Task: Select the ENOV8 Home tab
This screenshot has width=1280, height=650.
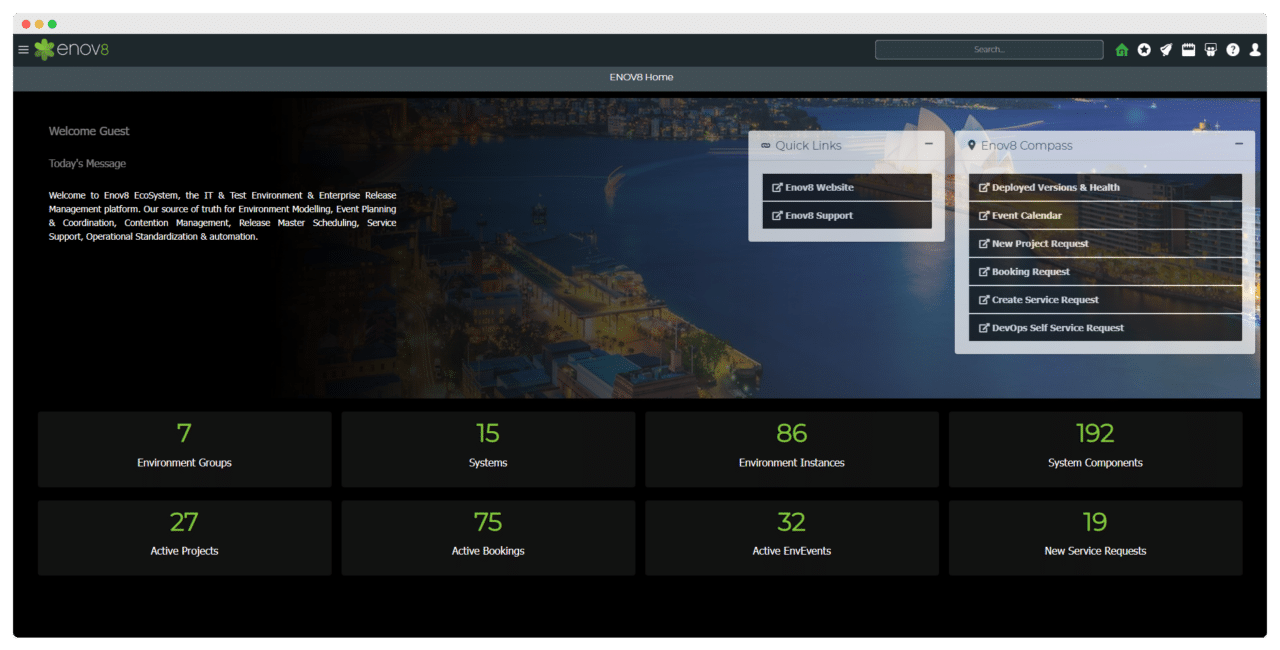Action: click(x=639, y=77)
